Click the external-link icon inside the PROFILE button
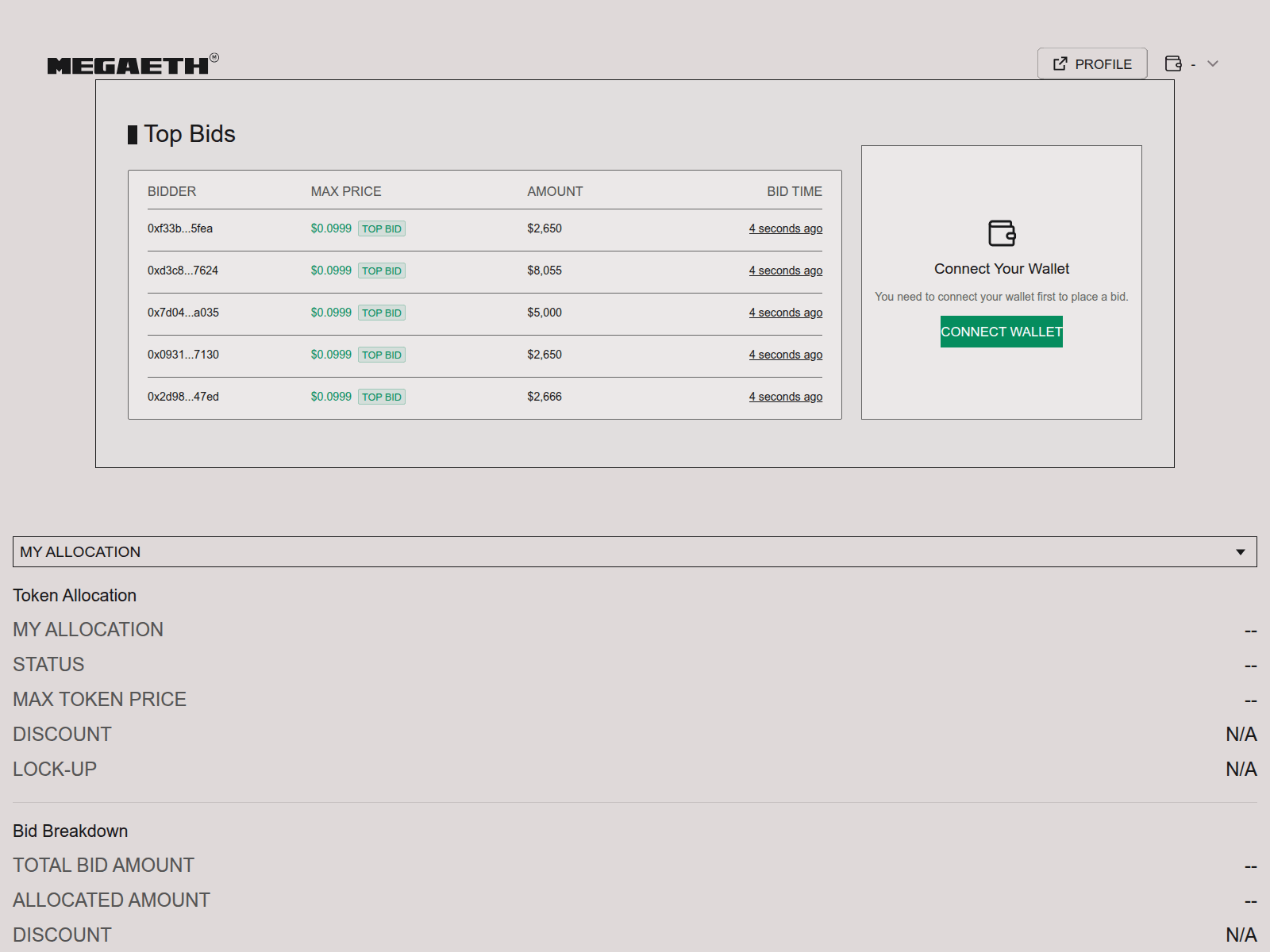1270x952 pixels. pos(1060,63)
